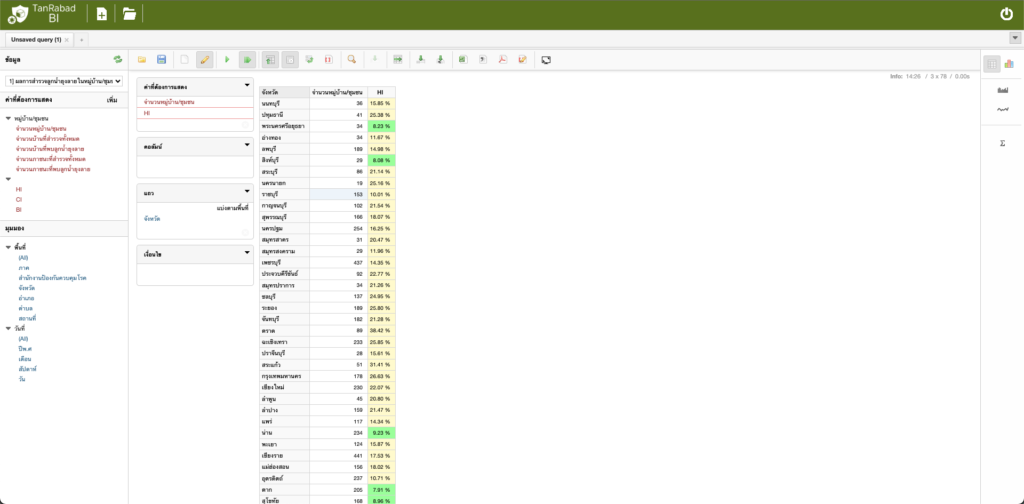Click the save query disk icon
Viewport: 1024px width, 504px height.
coord(161,60)
